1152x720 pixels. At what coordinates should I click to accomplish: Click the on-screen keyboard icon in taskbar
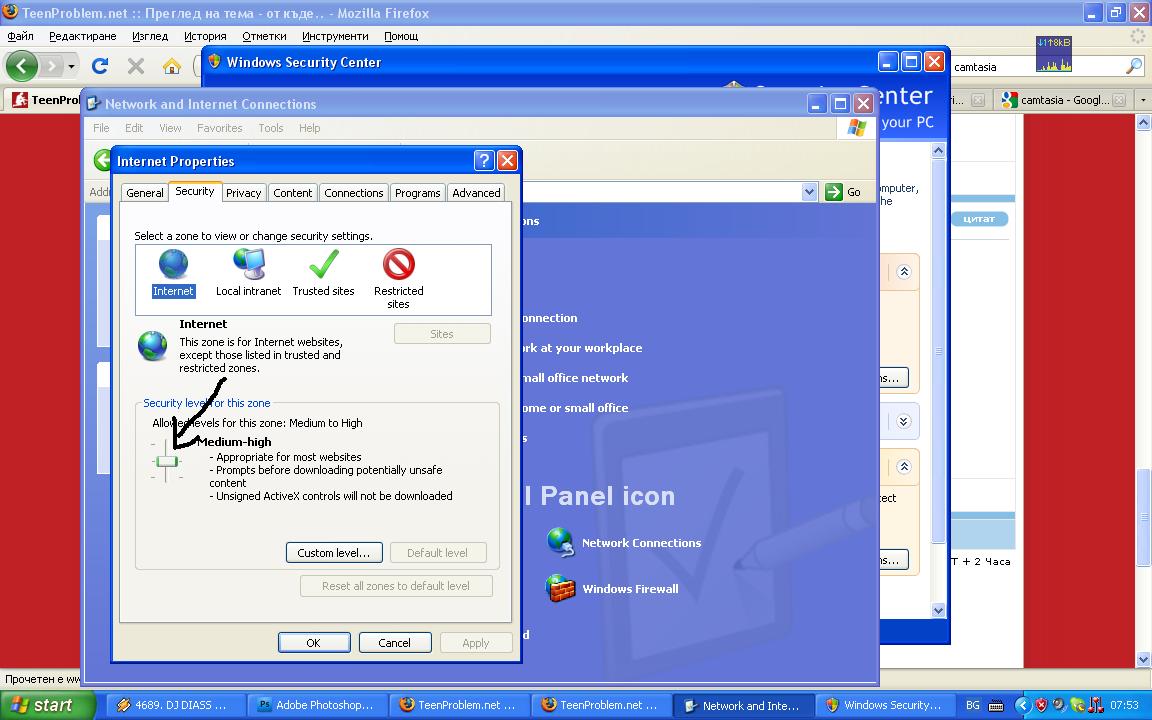click(x=996, y=705)
